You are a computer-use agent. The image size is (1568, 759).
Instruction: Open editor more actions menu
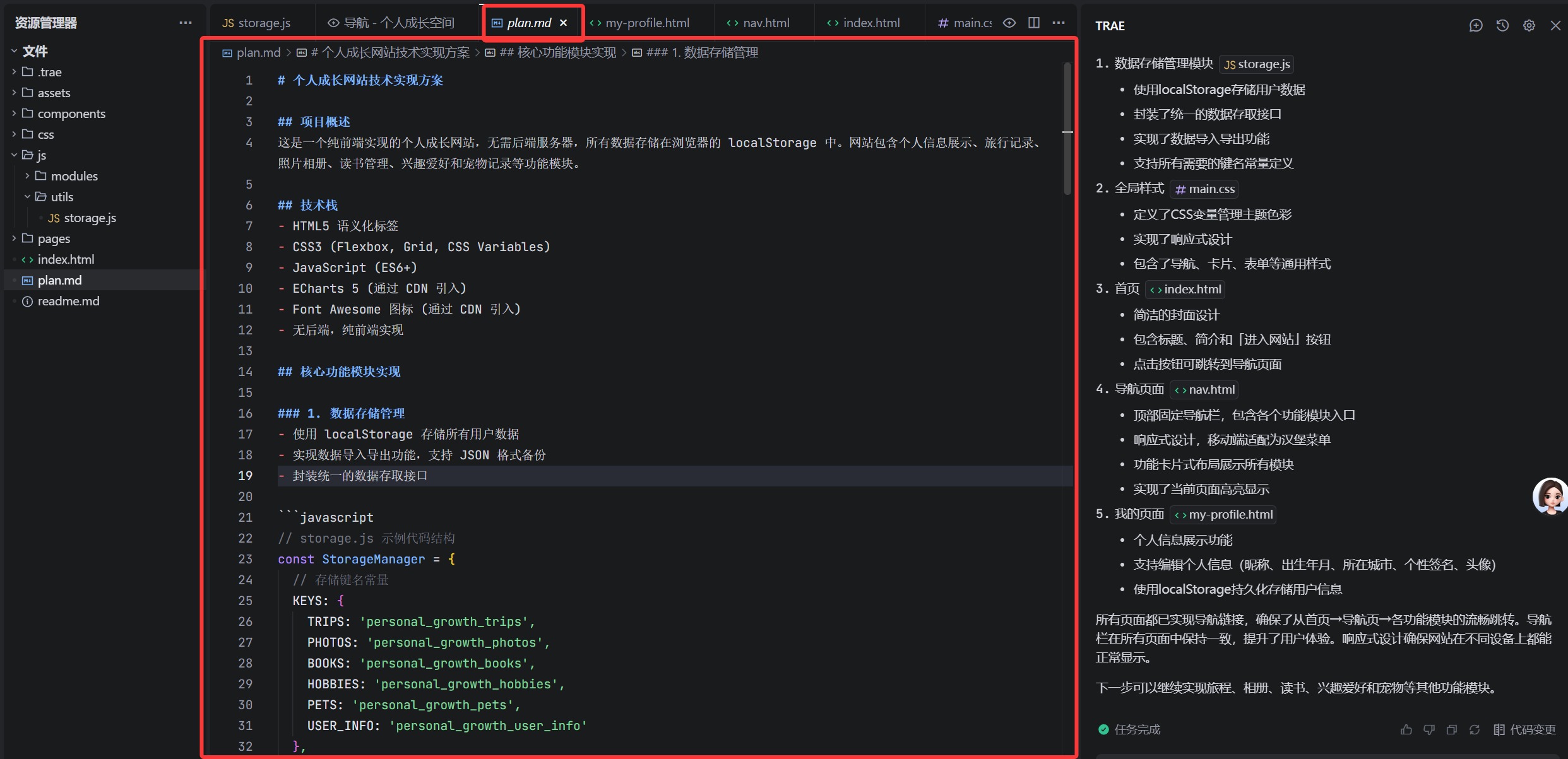point(1059,23)
